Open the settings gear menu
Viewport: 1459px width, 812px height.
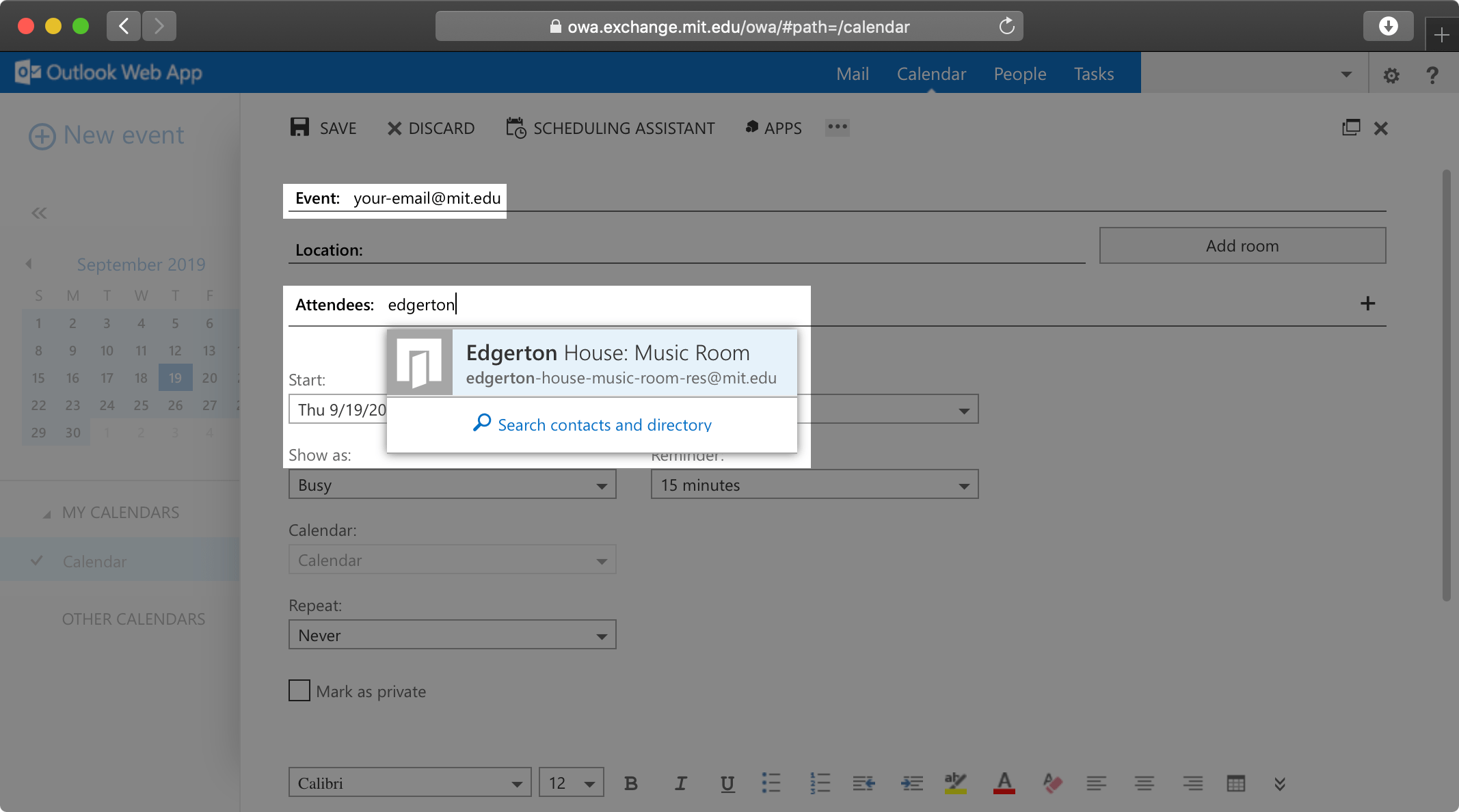tap(1391, 75)
